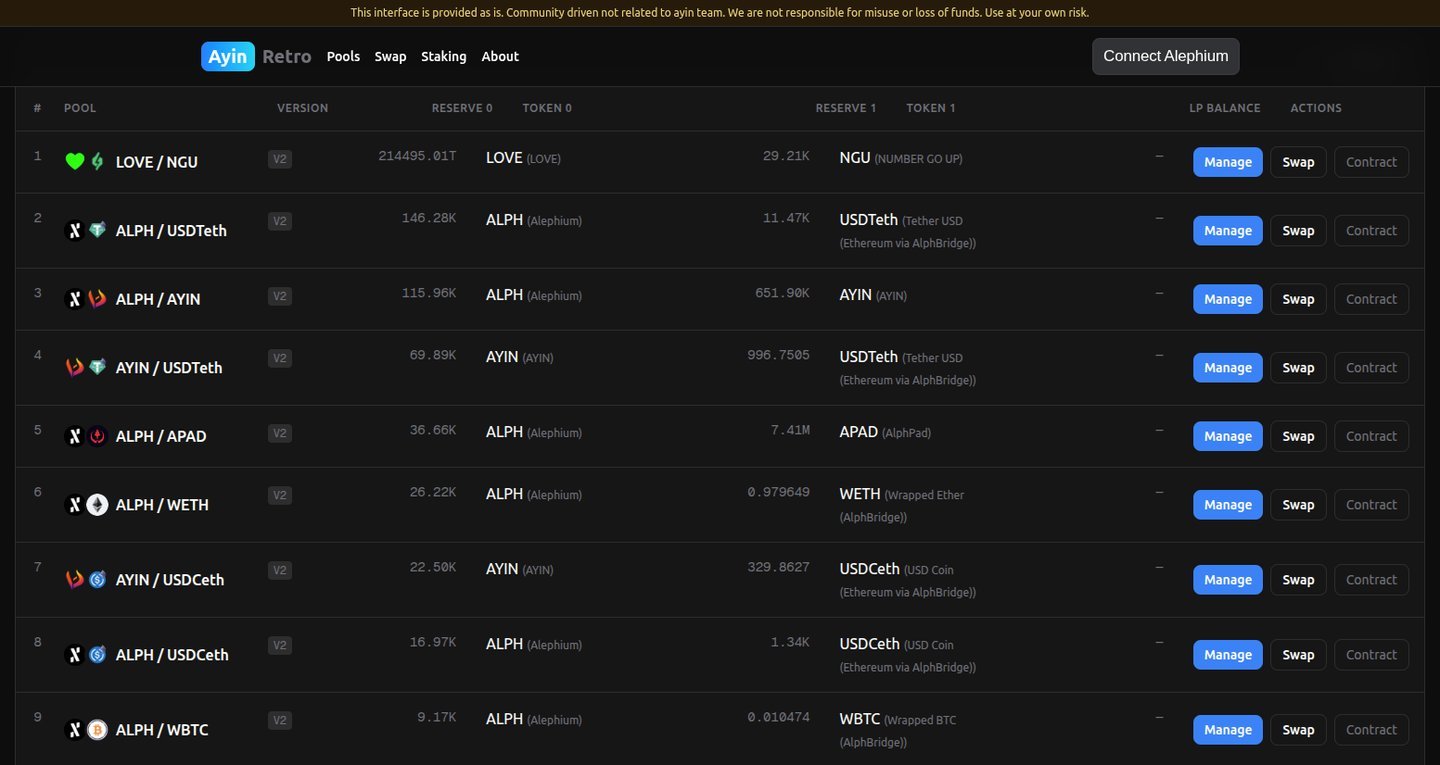This screenshot has width=1440, height=765.
Task: Click the "LP BALANCE" column header
Action: click(x=1225, y=108)
